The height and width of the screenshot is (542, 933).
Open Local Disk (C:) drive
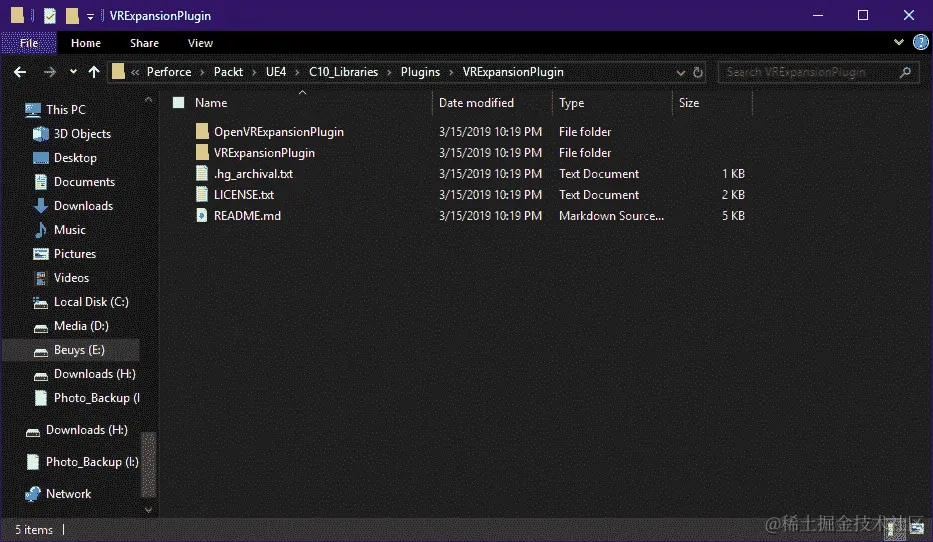[x=91, y=302]
